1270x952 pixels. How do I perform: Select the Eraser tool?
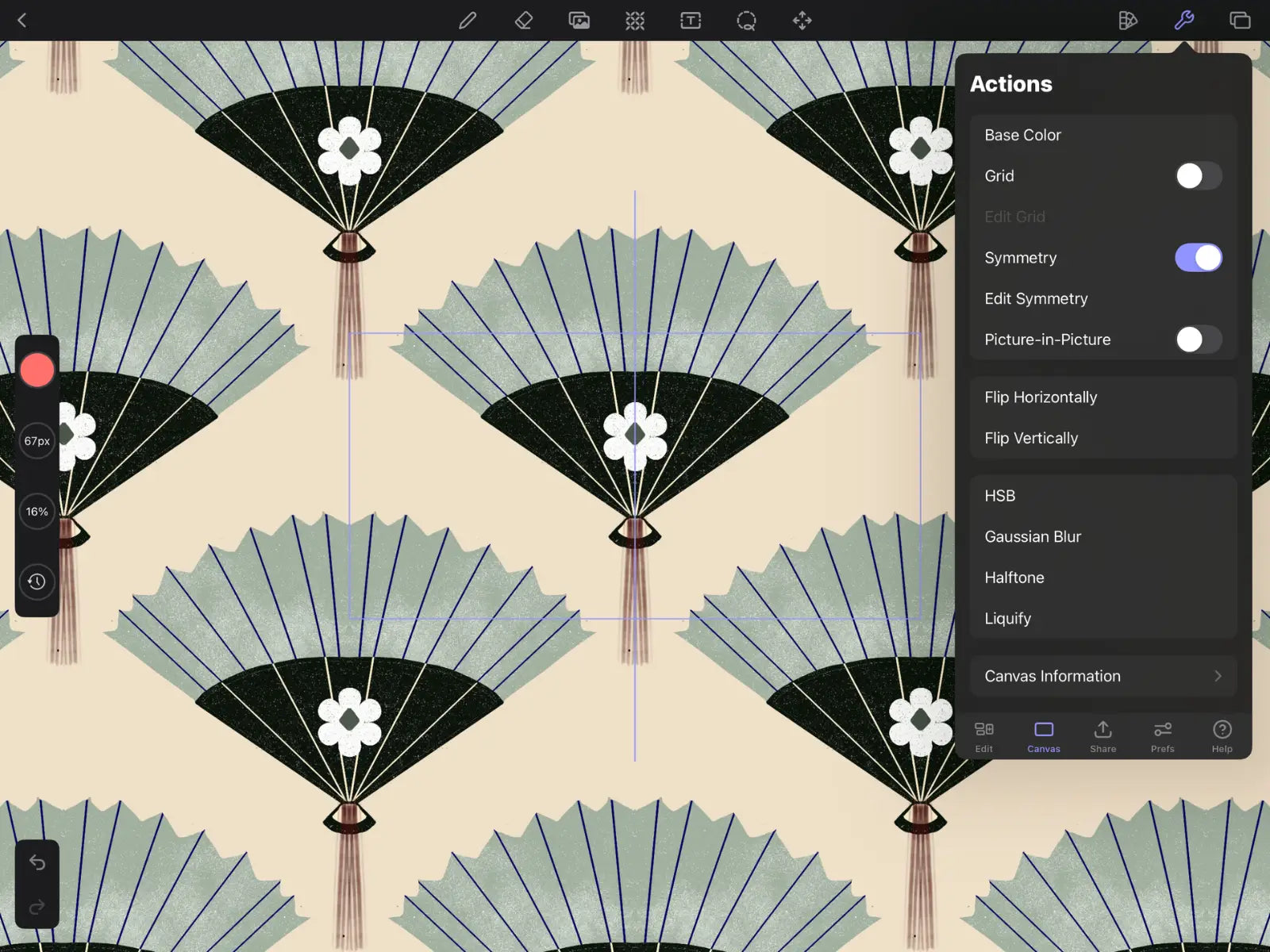click(524, 20)
